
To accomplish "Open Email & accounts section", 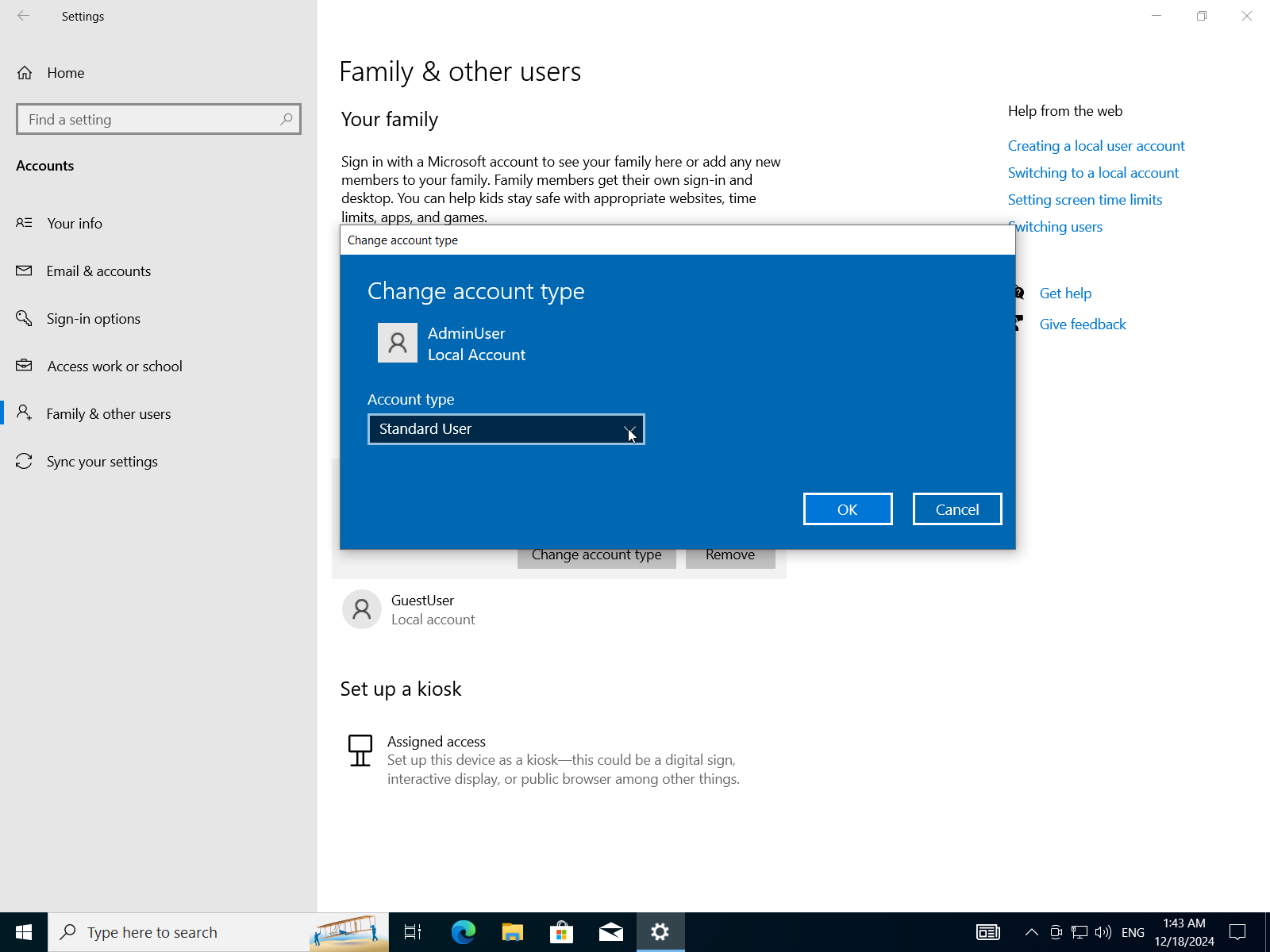I will pos(98,271).
